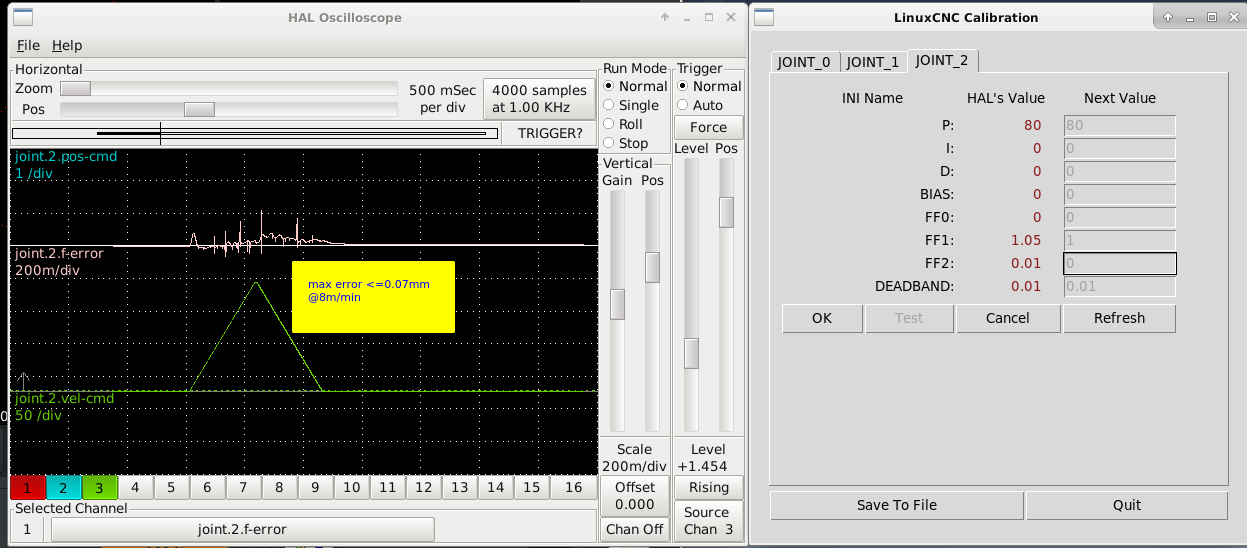This screenshot has height=548, width=1247.
Task: Open the File menu in HAL Oscilloscope
Action: pyautogui.click(x=28, y=45)
